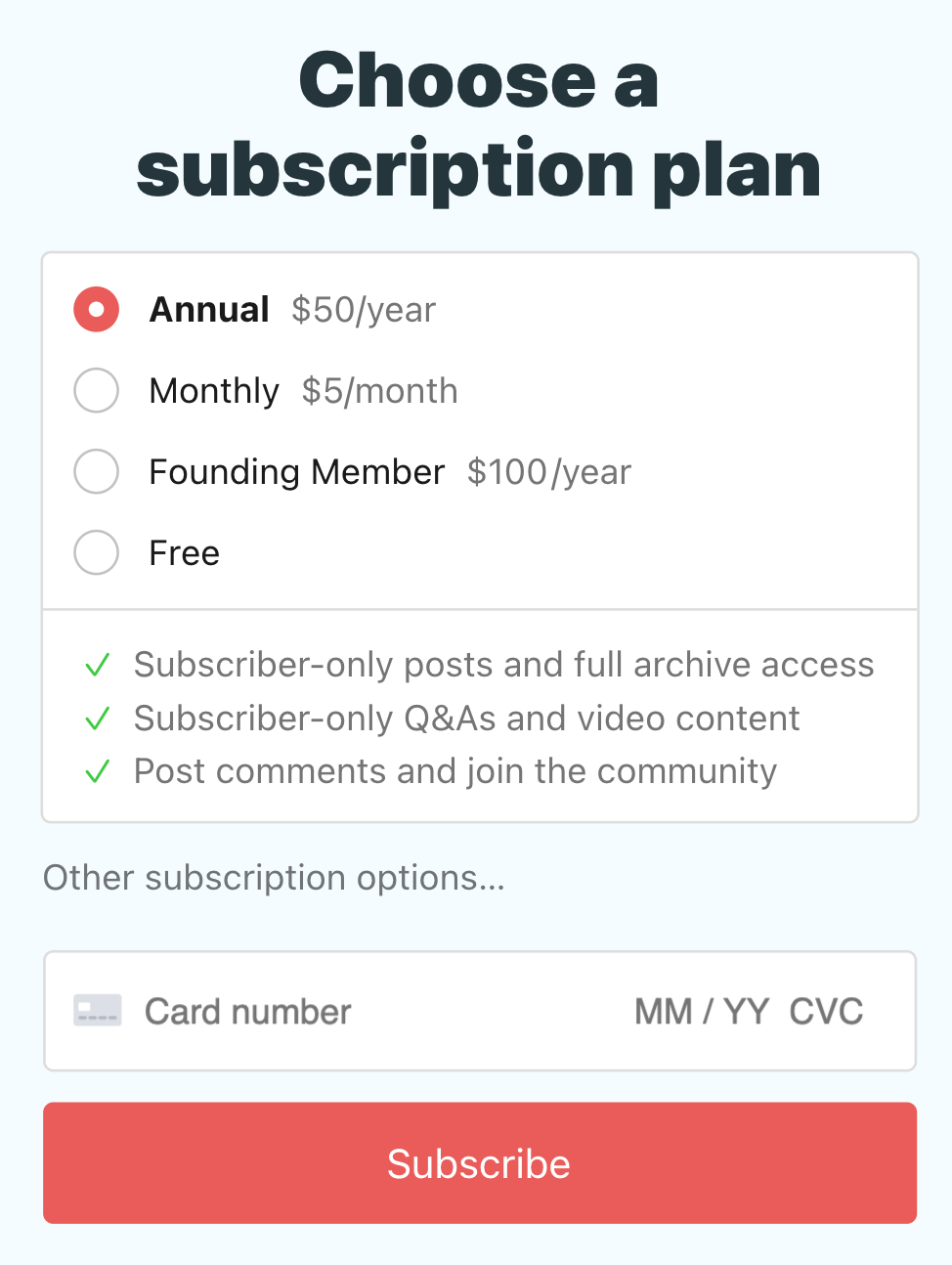Expand Other subscription options
The image size is (952, 1265).
274,878
